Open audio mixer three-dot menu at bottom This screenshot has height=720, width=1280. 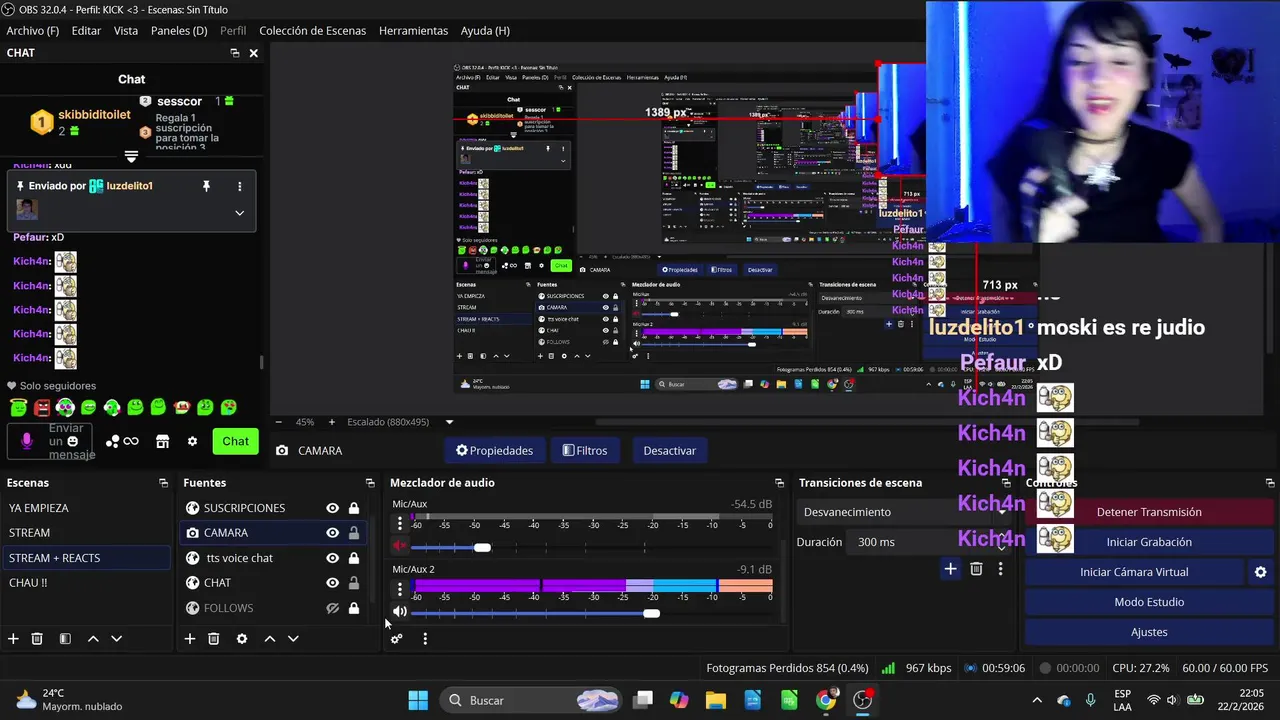point(425,639)
